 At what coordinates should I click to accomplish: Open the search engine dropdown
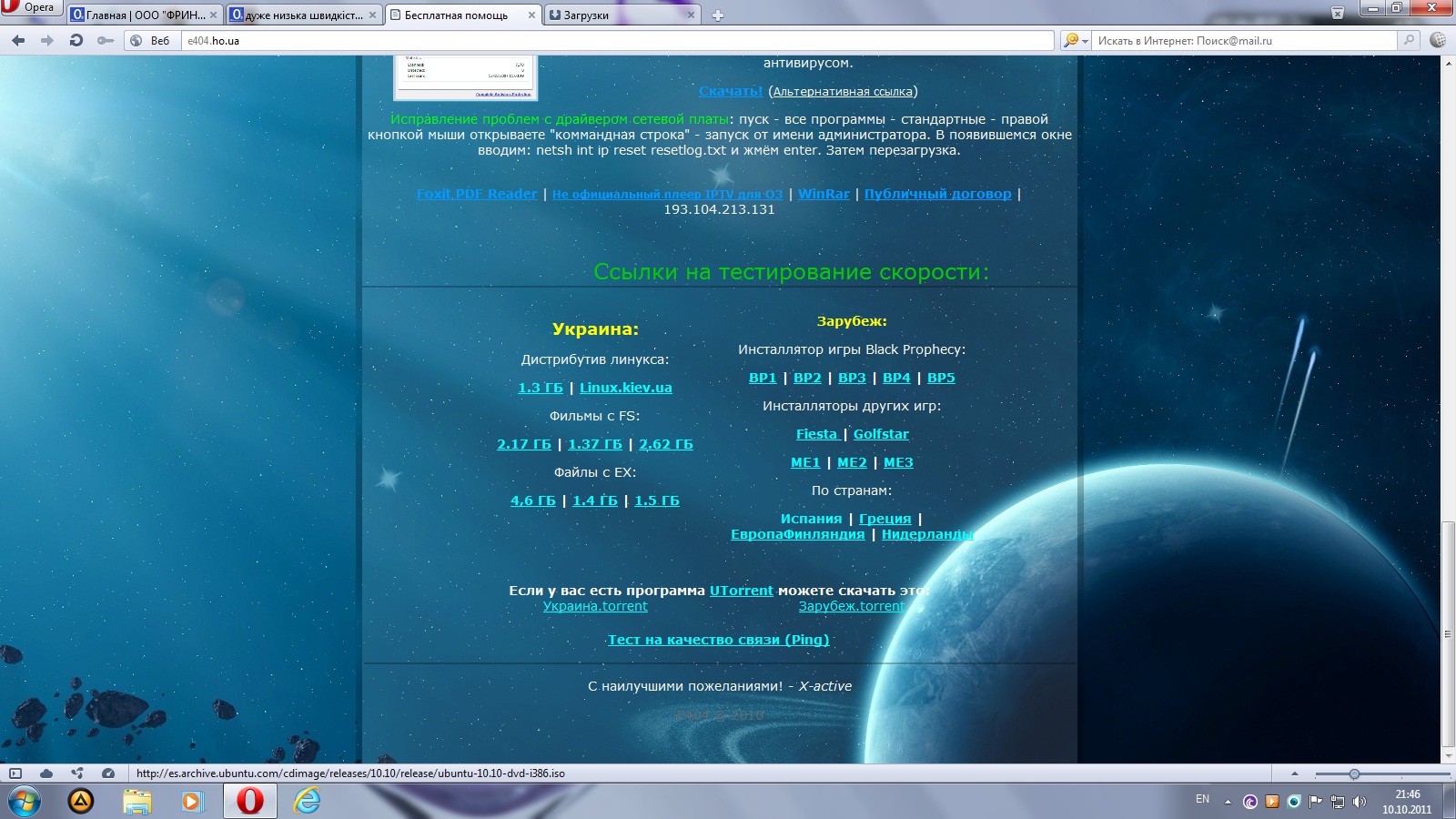(1076, 40)
